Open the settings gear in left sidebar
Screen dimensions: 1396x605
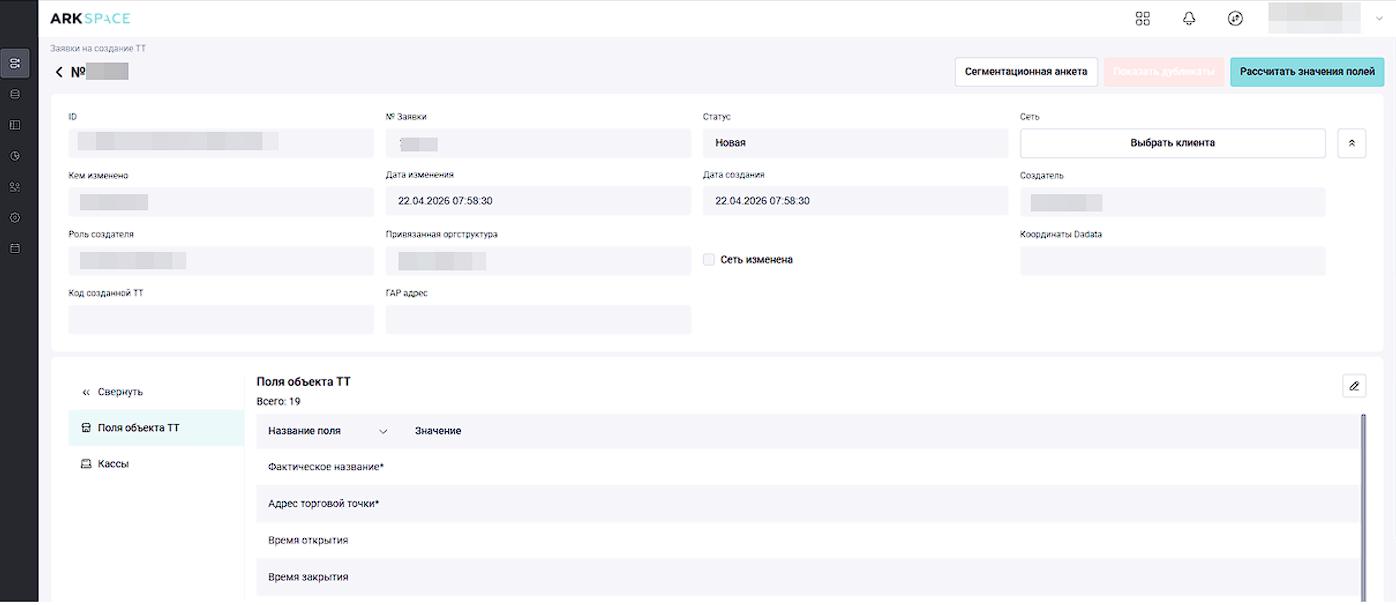pos(15,217)
